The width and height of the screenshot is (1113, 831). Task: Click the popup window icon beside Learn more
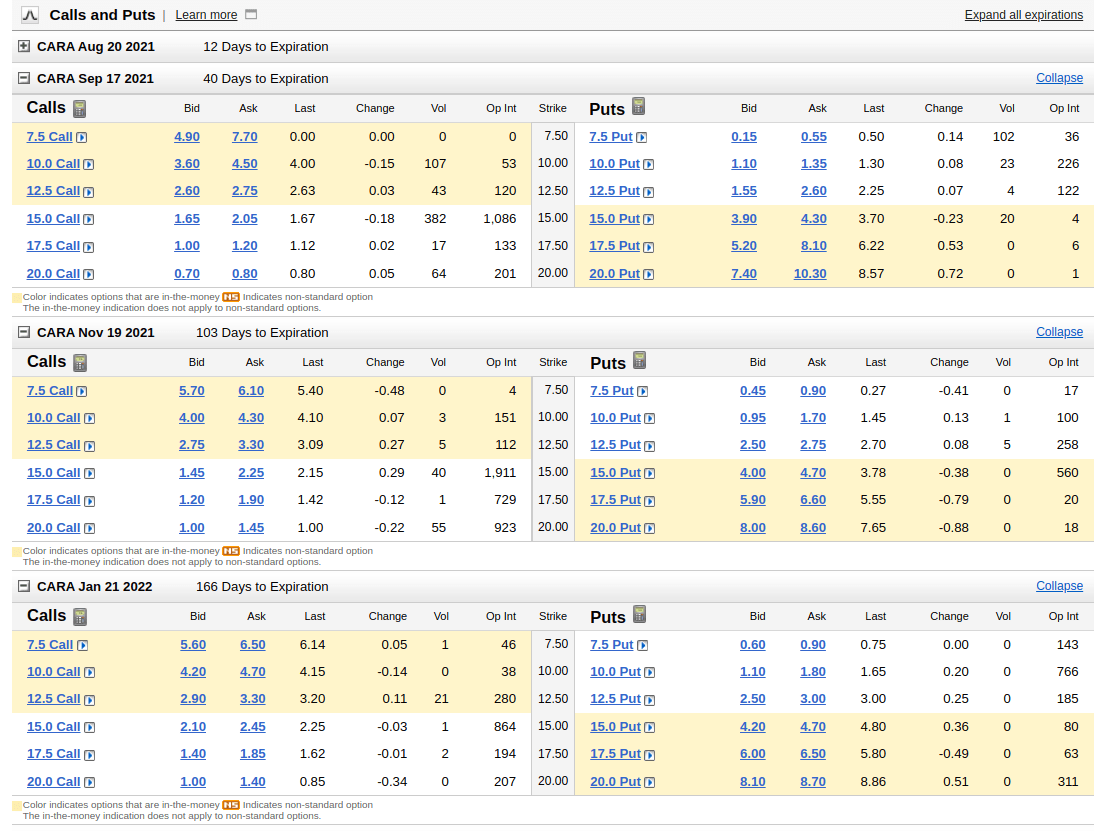coord(251,15)
